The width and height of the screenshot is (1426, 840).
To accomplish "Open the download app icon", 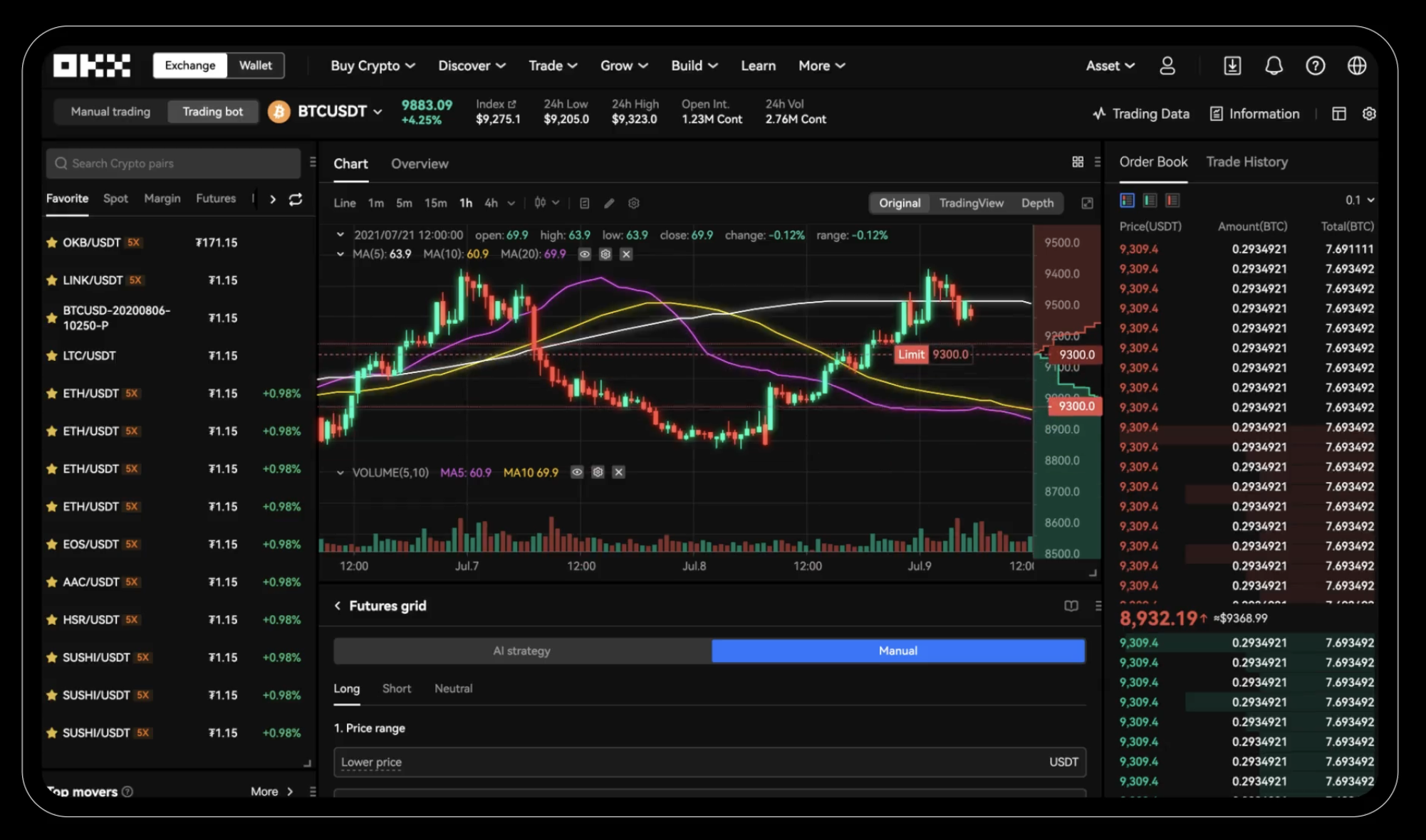I will (1232, 65).
